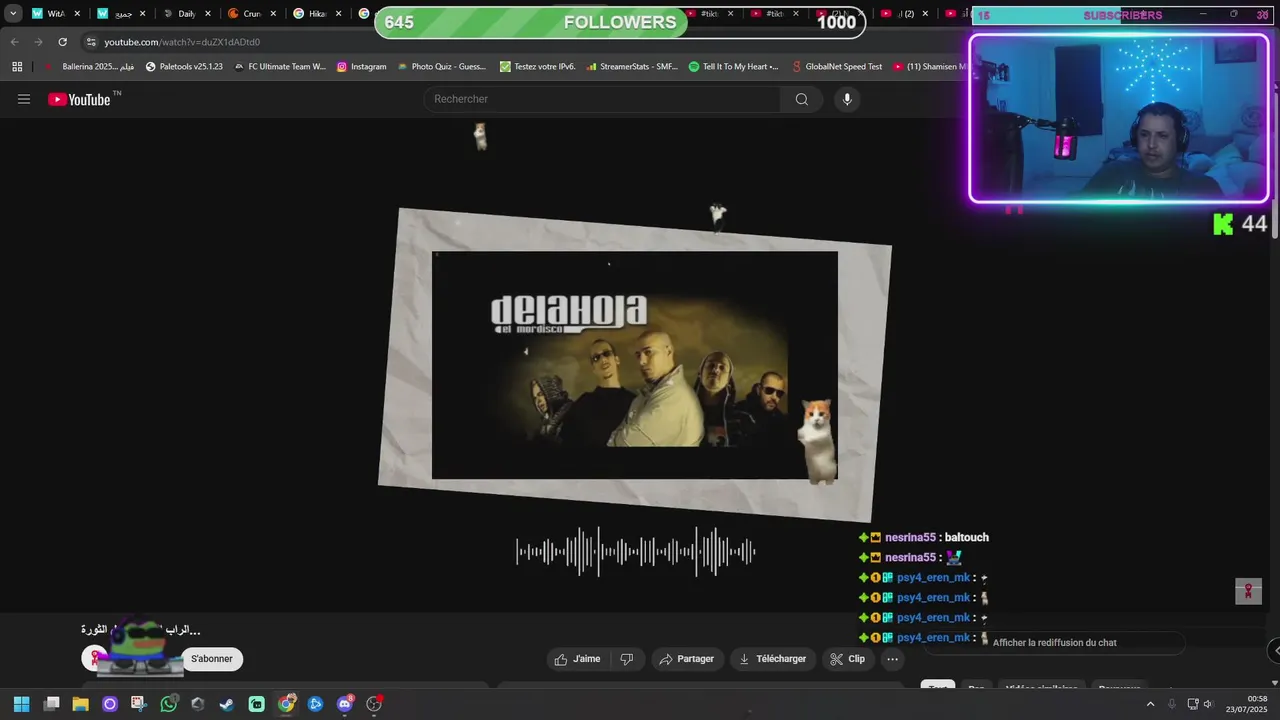Viewport: 1280px width, 720px height.
Task: Open the purple circle app in taskbar
Action: (x=110, y=704)
